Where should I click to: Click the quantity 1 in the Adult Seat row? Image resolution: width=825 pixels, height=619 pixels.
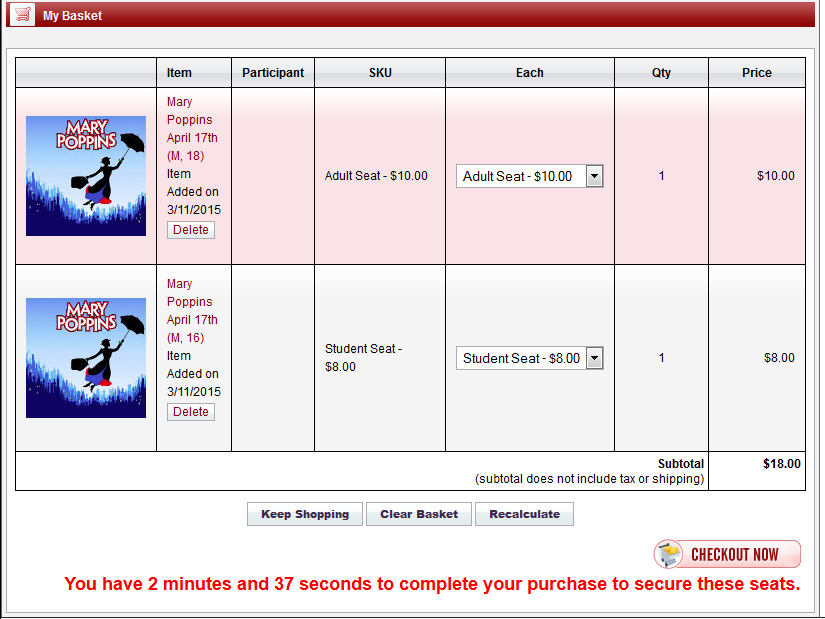click(661, 176)
